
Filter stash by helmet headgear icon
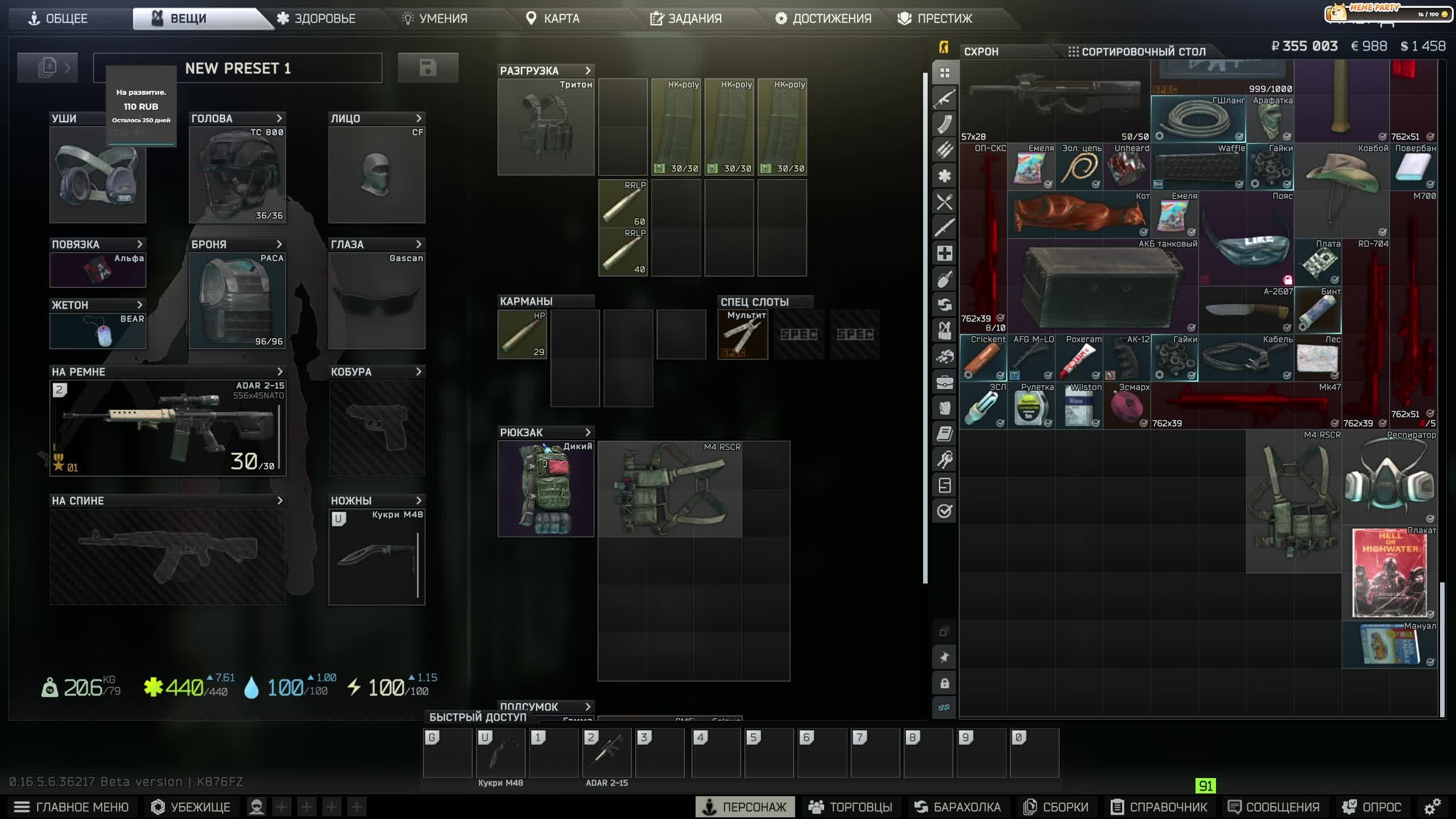coord(945,356)
